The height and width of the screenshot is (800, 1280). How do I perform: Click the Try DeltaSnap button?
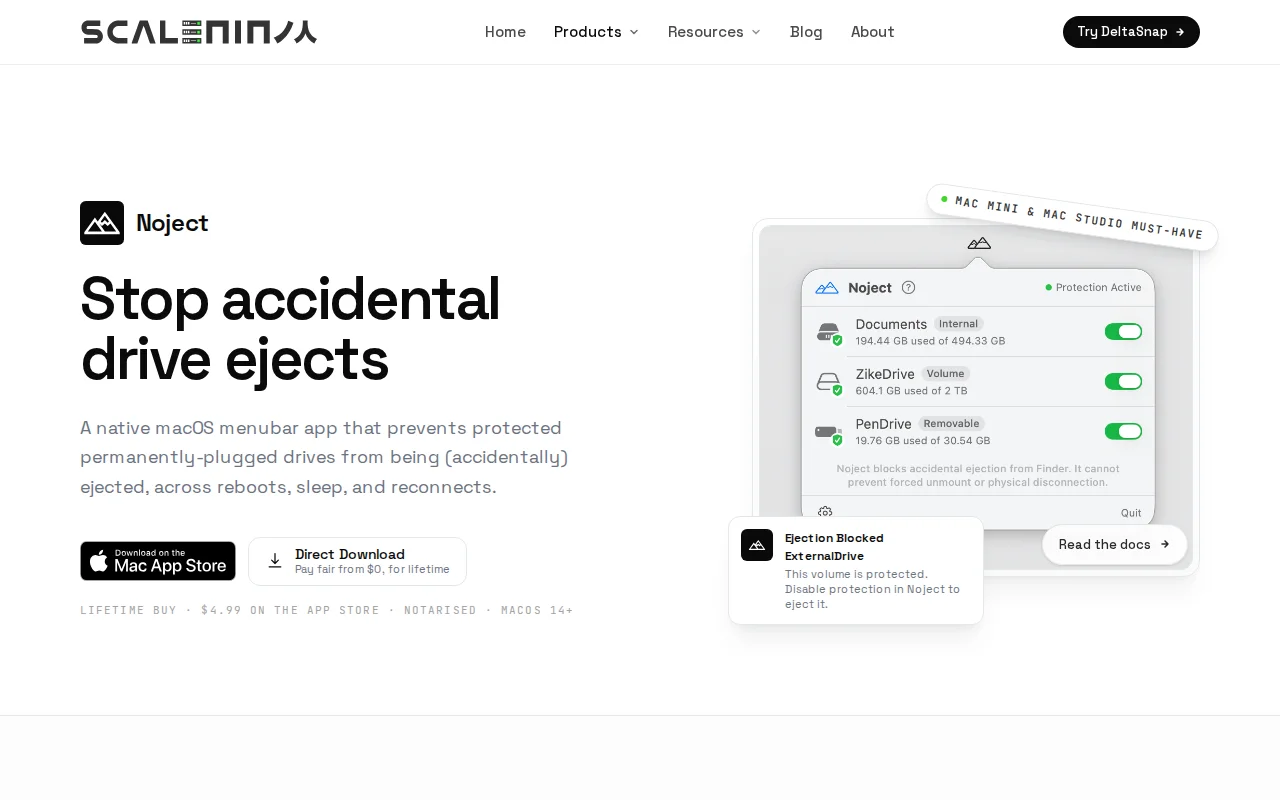point(1131,32)
